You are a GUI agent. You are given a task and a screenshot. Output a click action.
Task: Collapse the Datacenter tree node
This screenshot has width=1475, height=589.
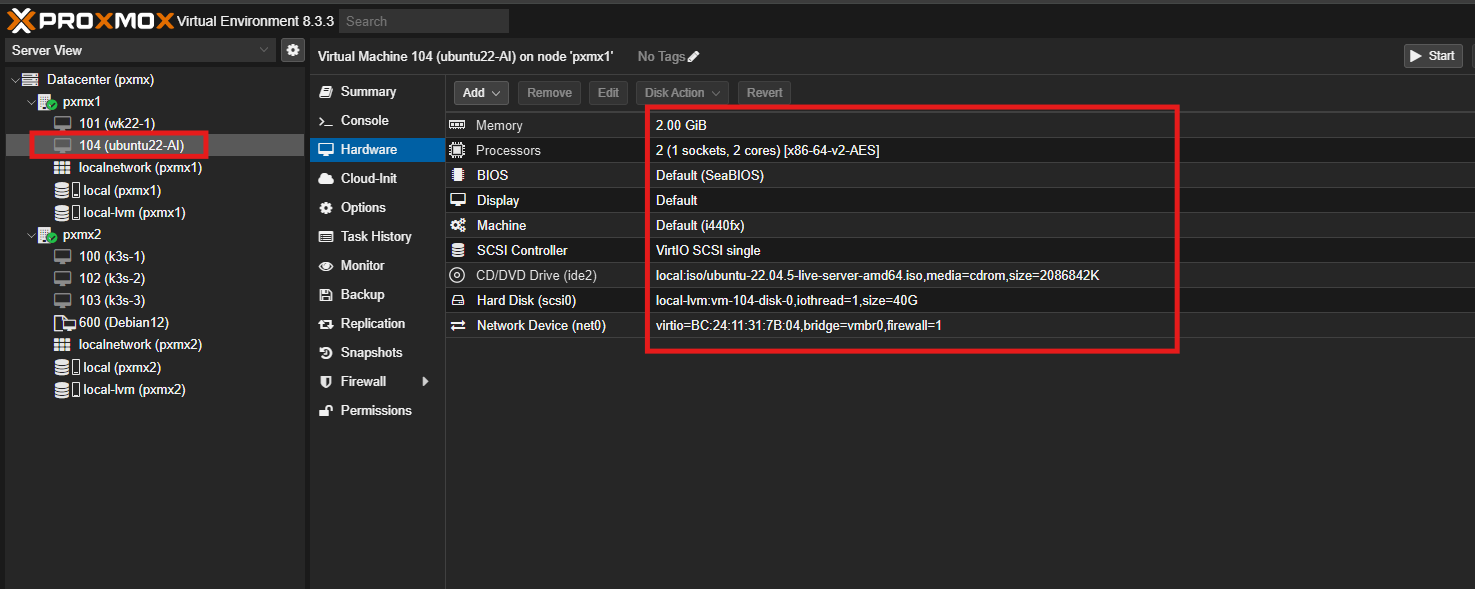14,80
